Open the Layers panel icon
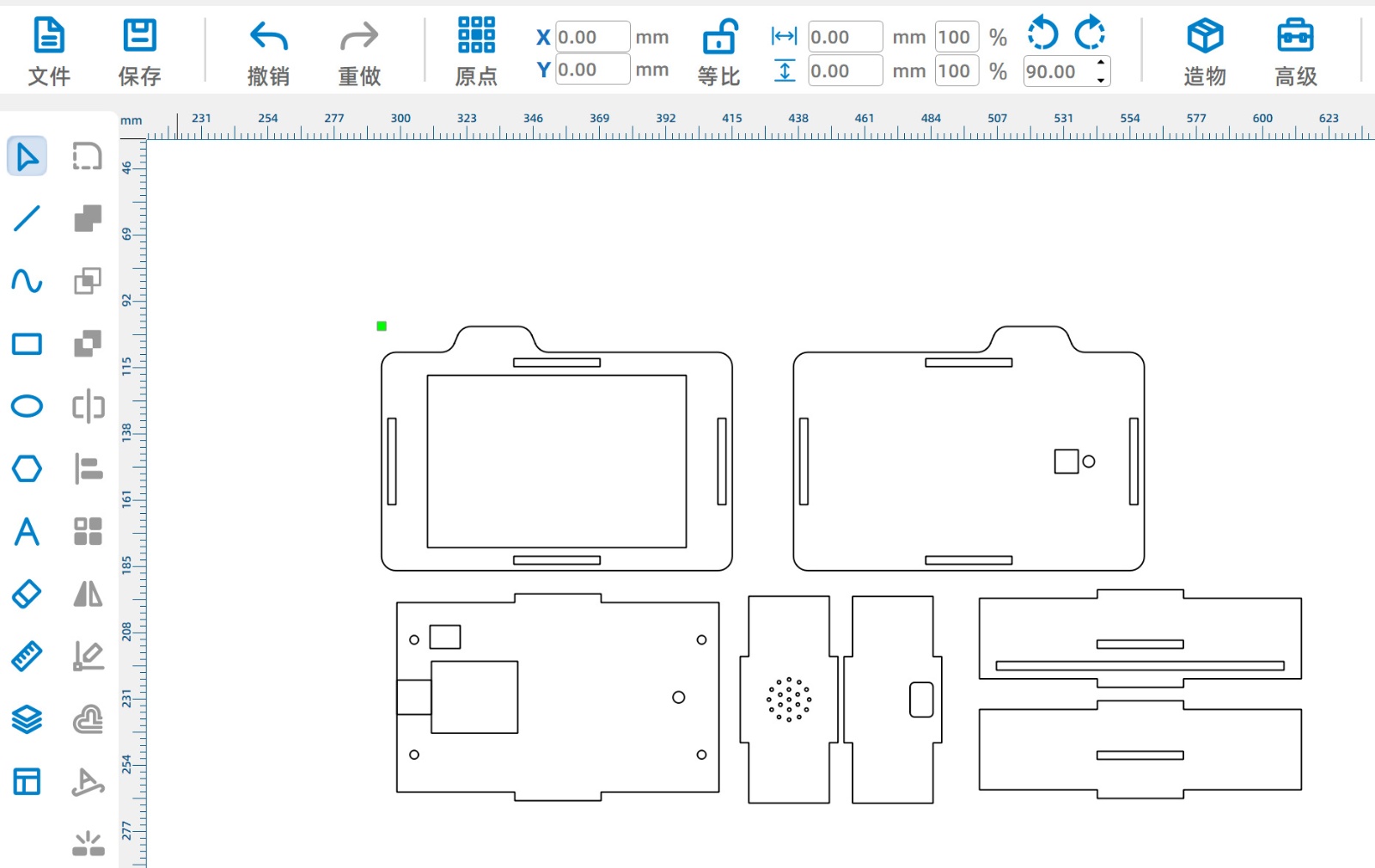This screenshot has height=868, width=1375. [27, 719]
